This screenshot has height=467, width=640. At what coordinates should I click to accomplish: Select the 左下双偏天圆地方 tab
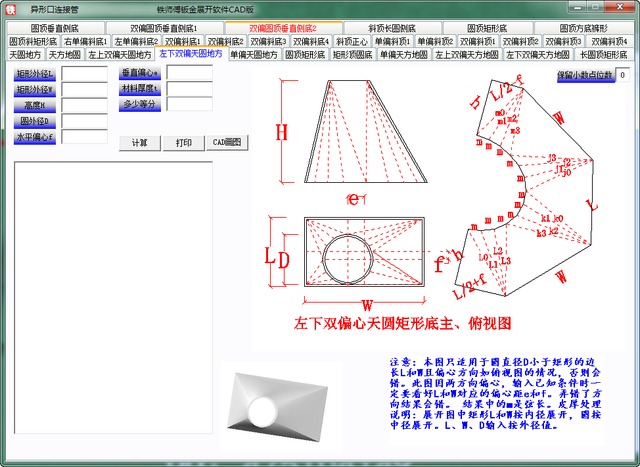tap(191, 54)
